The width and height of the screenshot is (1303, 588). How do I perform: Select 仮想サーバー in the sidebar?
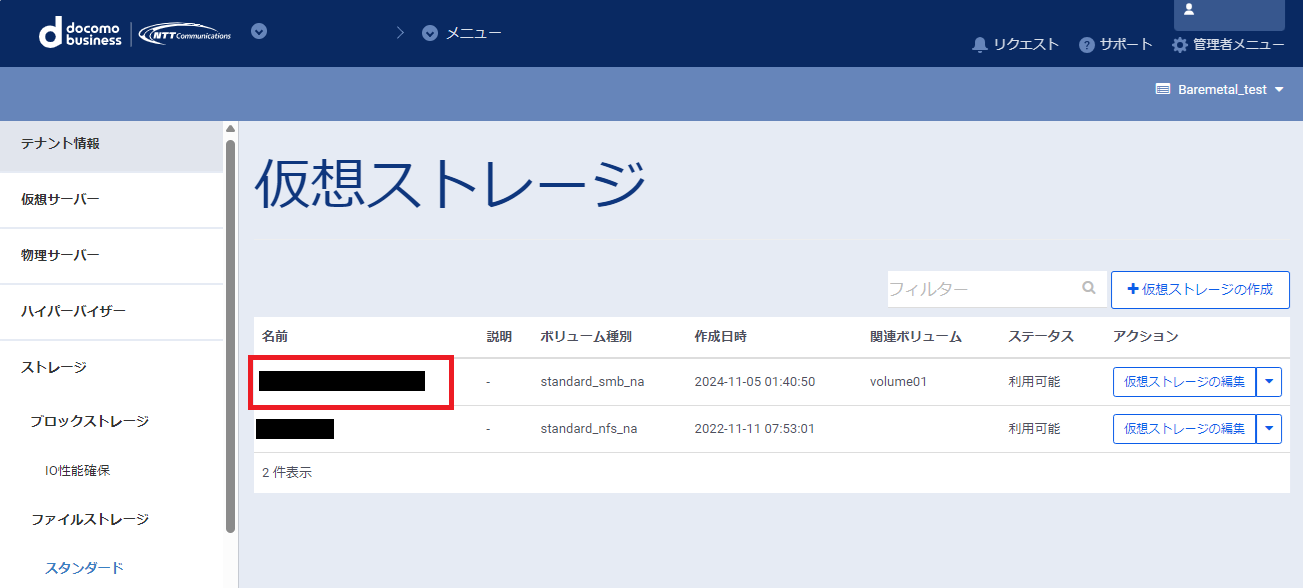pyautogui.click(x=60, y=199)
